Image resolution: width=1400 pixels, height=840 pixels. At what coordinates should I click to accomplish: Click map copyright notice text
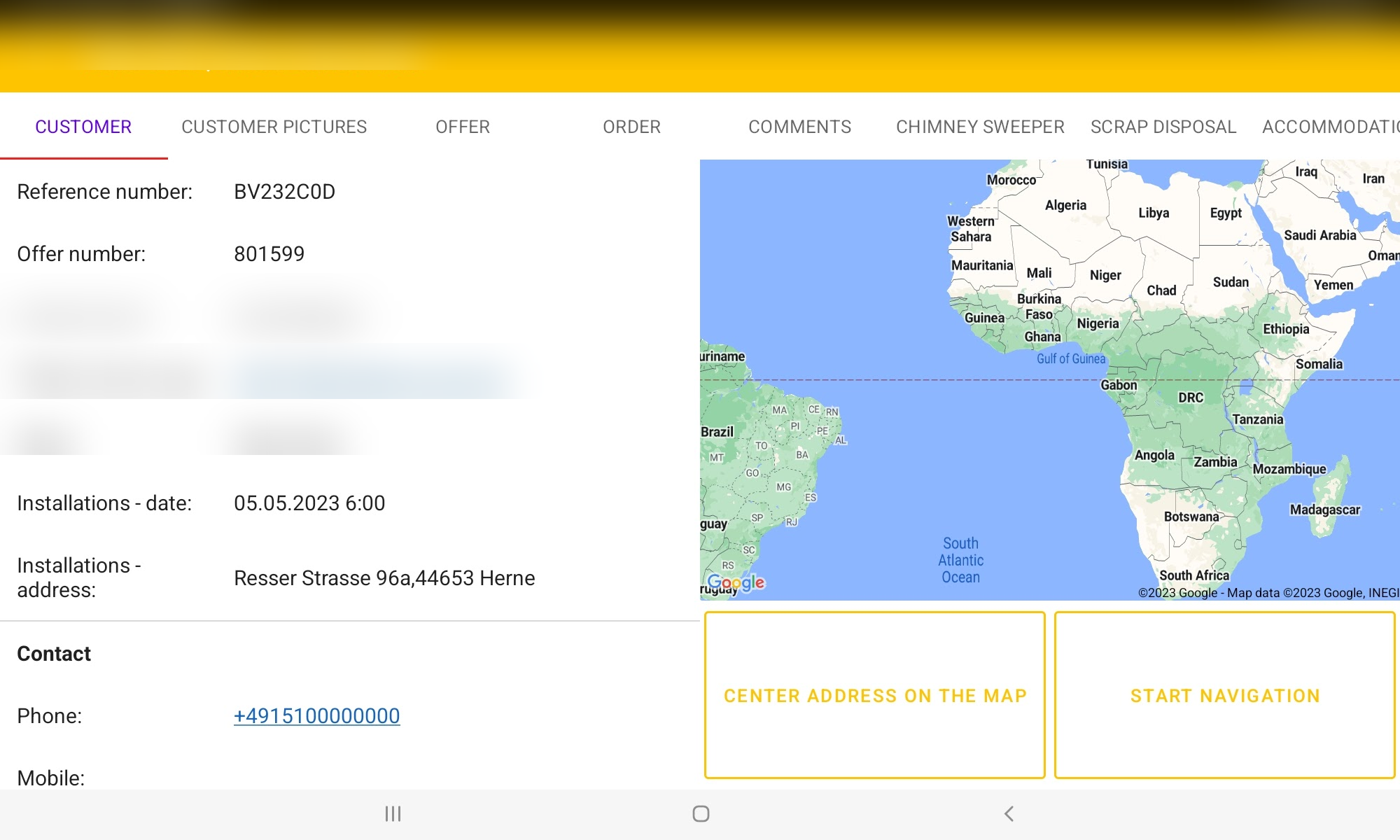click(x=1268, y=593)
